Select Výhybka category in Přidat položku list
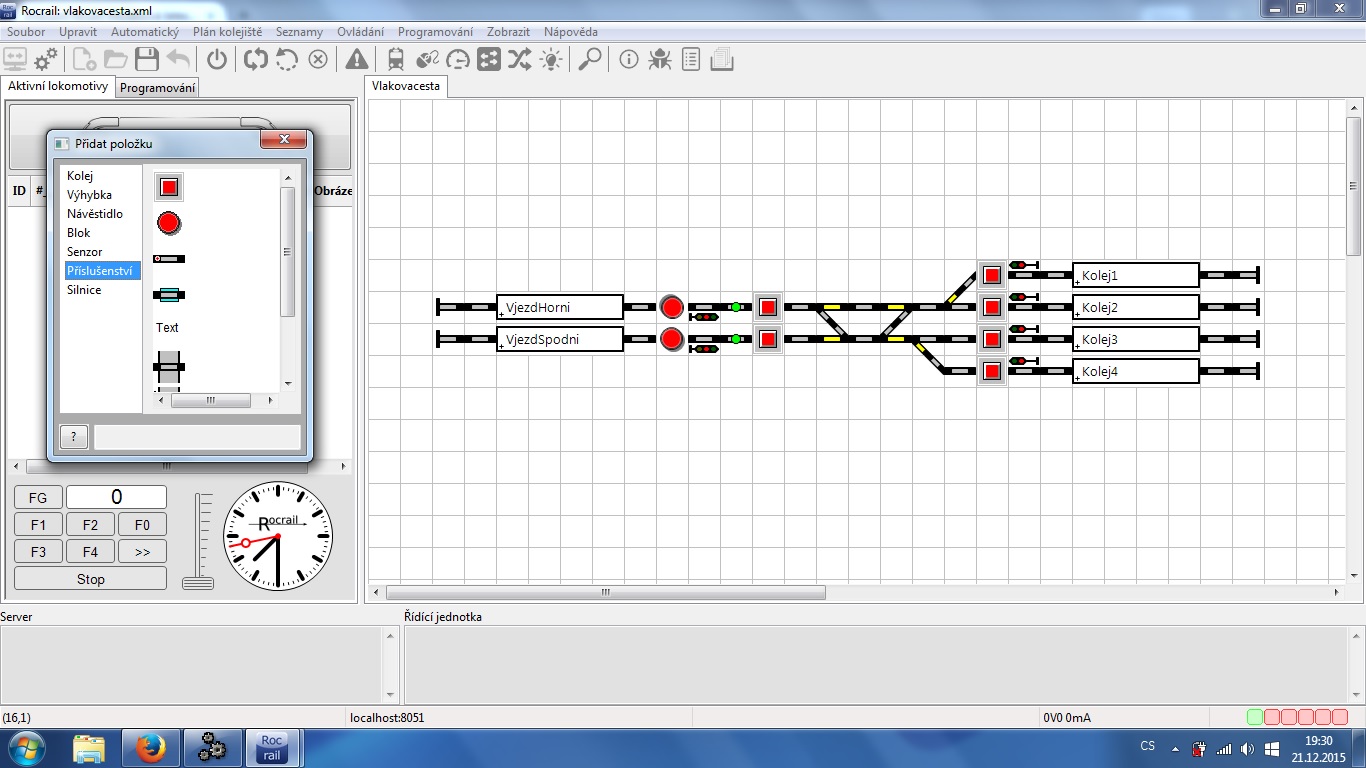 [x=89, y=195]
